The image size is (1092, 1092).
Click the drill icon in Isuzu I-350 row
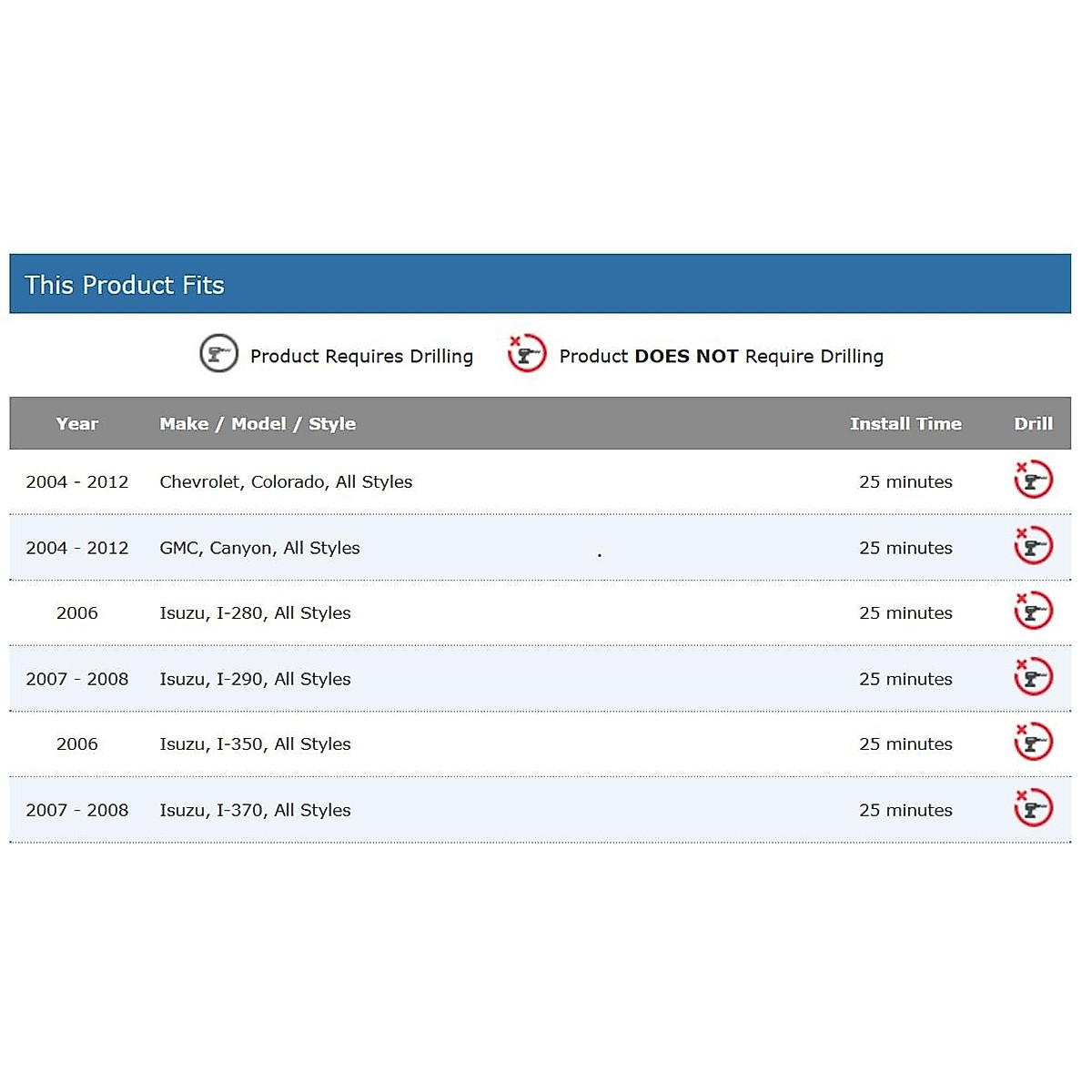pos(1033,743)
